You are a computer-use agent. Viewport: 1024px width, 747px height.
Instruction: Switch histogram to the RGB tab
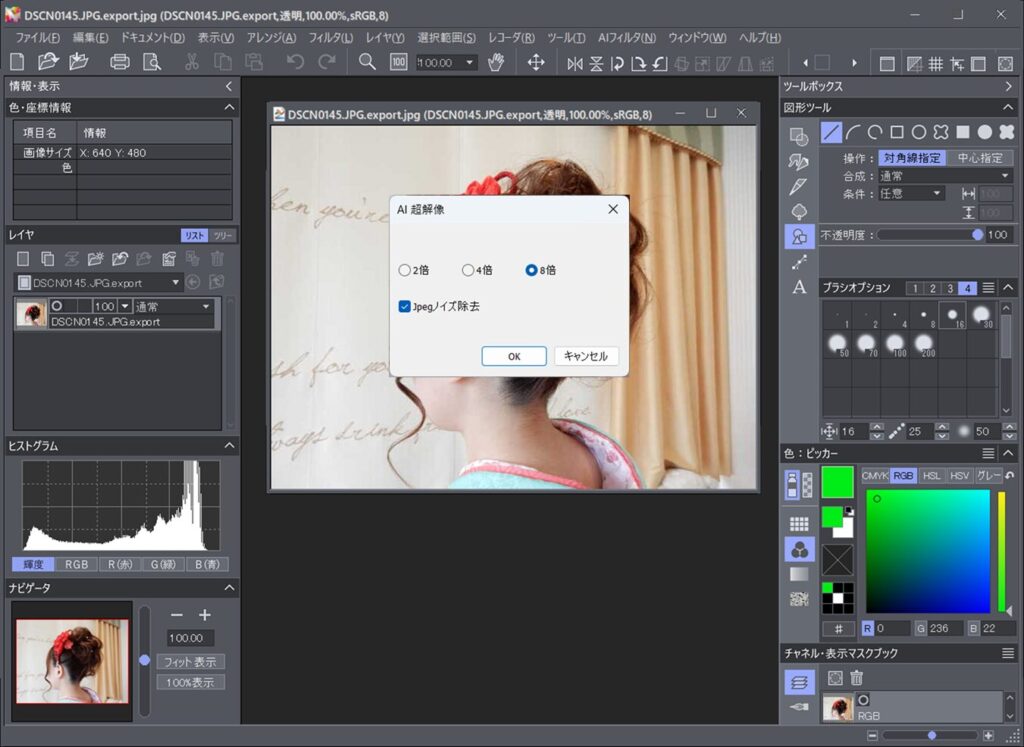click(77, 564)
